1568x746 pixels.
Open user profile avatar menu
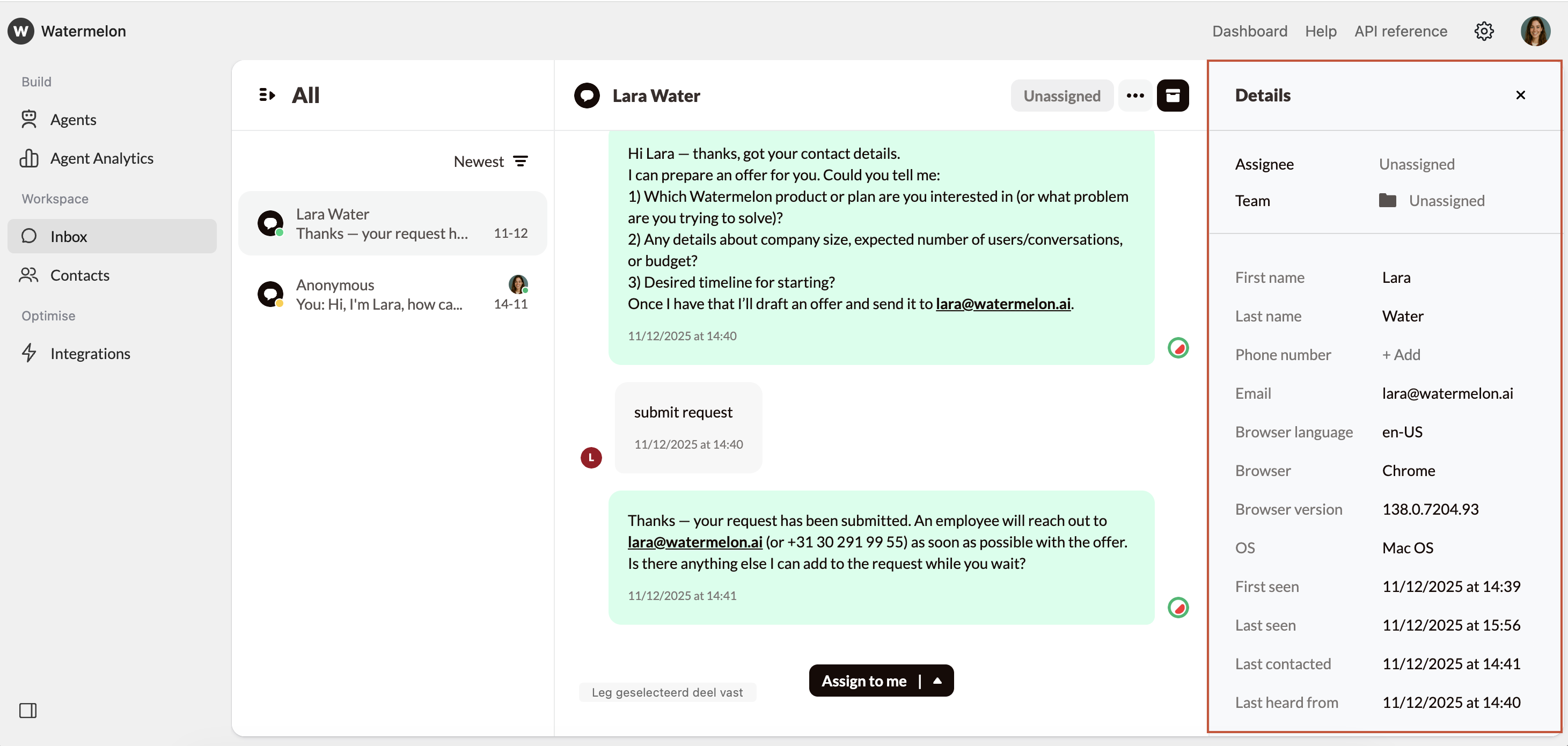click(x=1535, y=31)
